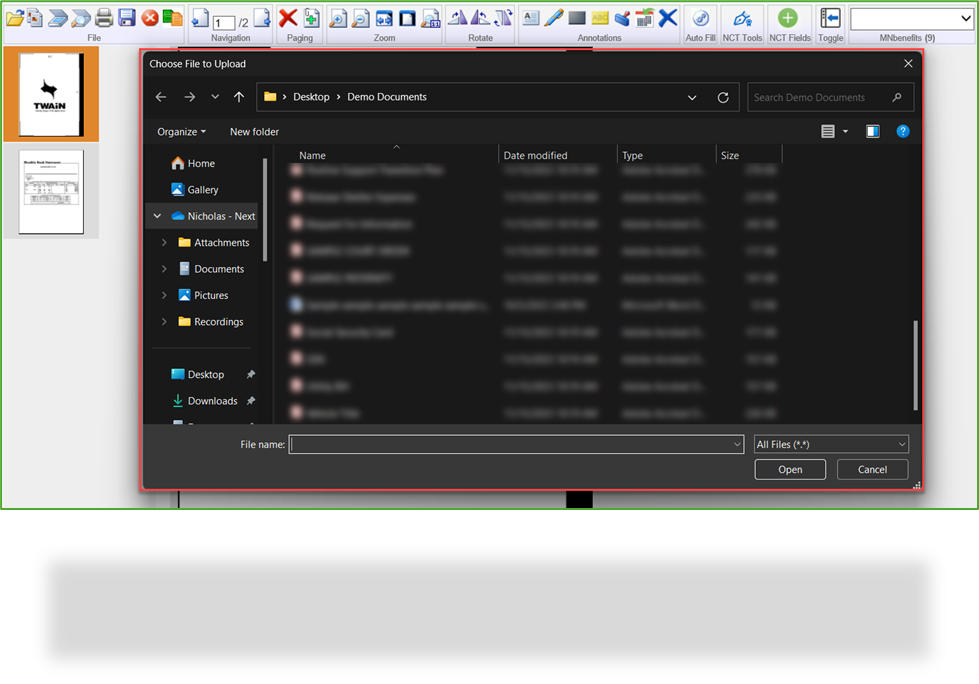Click the page number field in Navigation
The height and width of the screenshot is (684, 979).
pos(224,23)
